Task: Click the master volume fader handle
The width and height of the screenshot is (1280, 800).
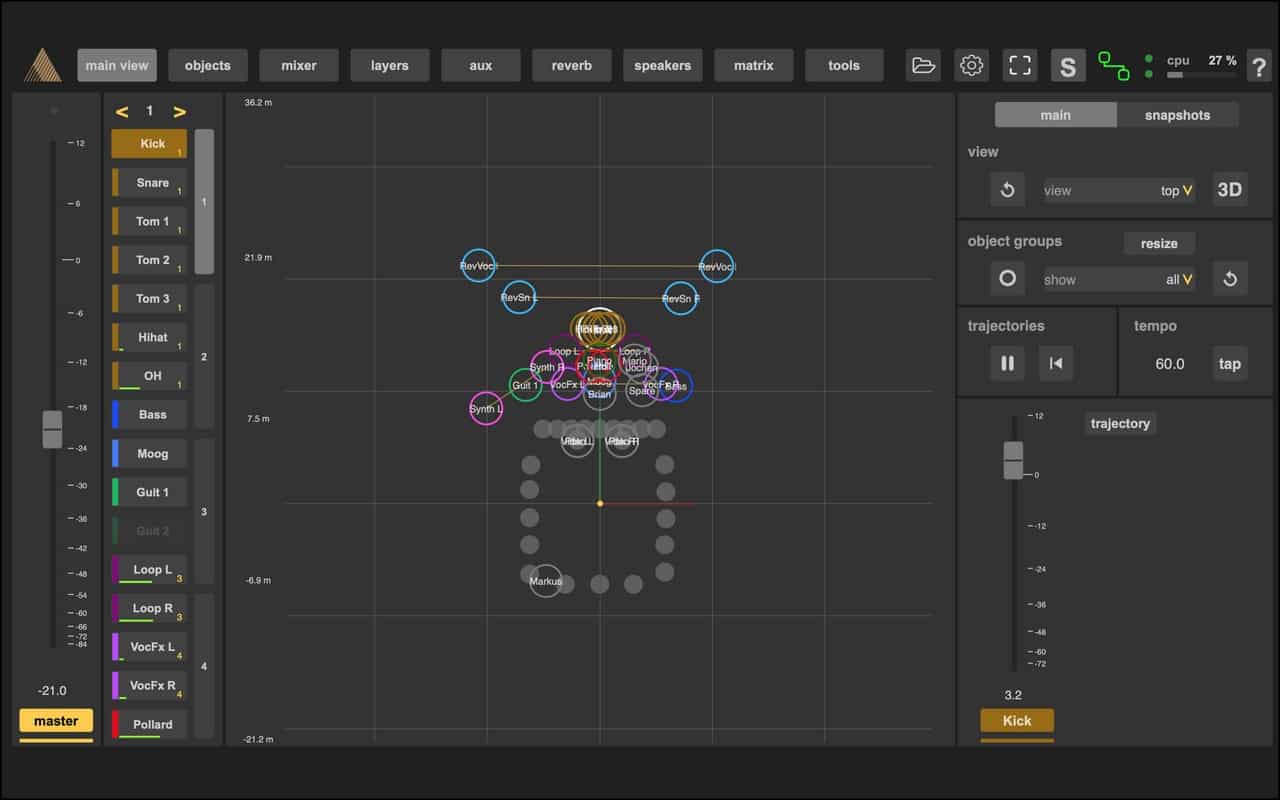Action: 52,429
